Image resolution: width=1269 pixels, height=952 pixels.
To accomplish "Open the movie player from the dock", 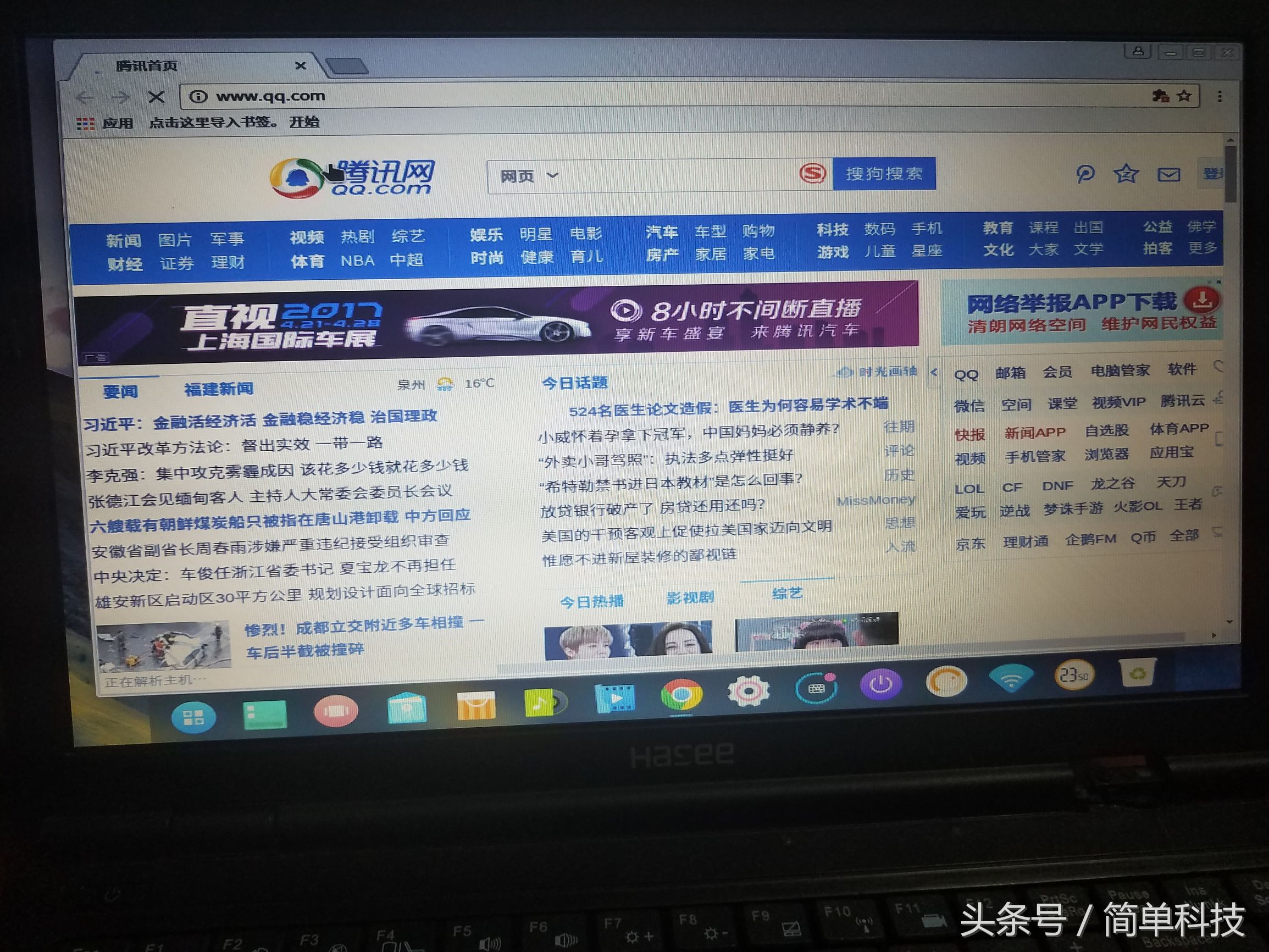I will [614, 697].
